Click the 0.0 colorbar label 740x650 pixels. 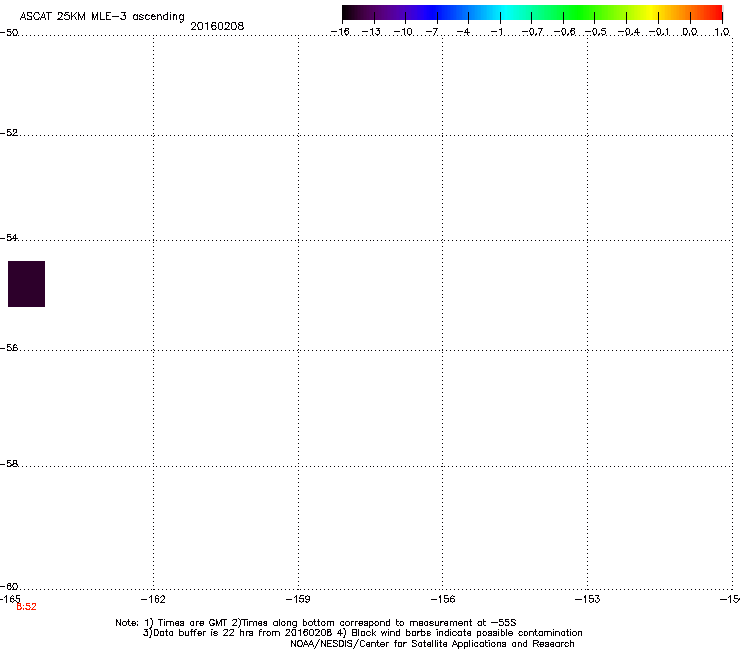[690, 32]
